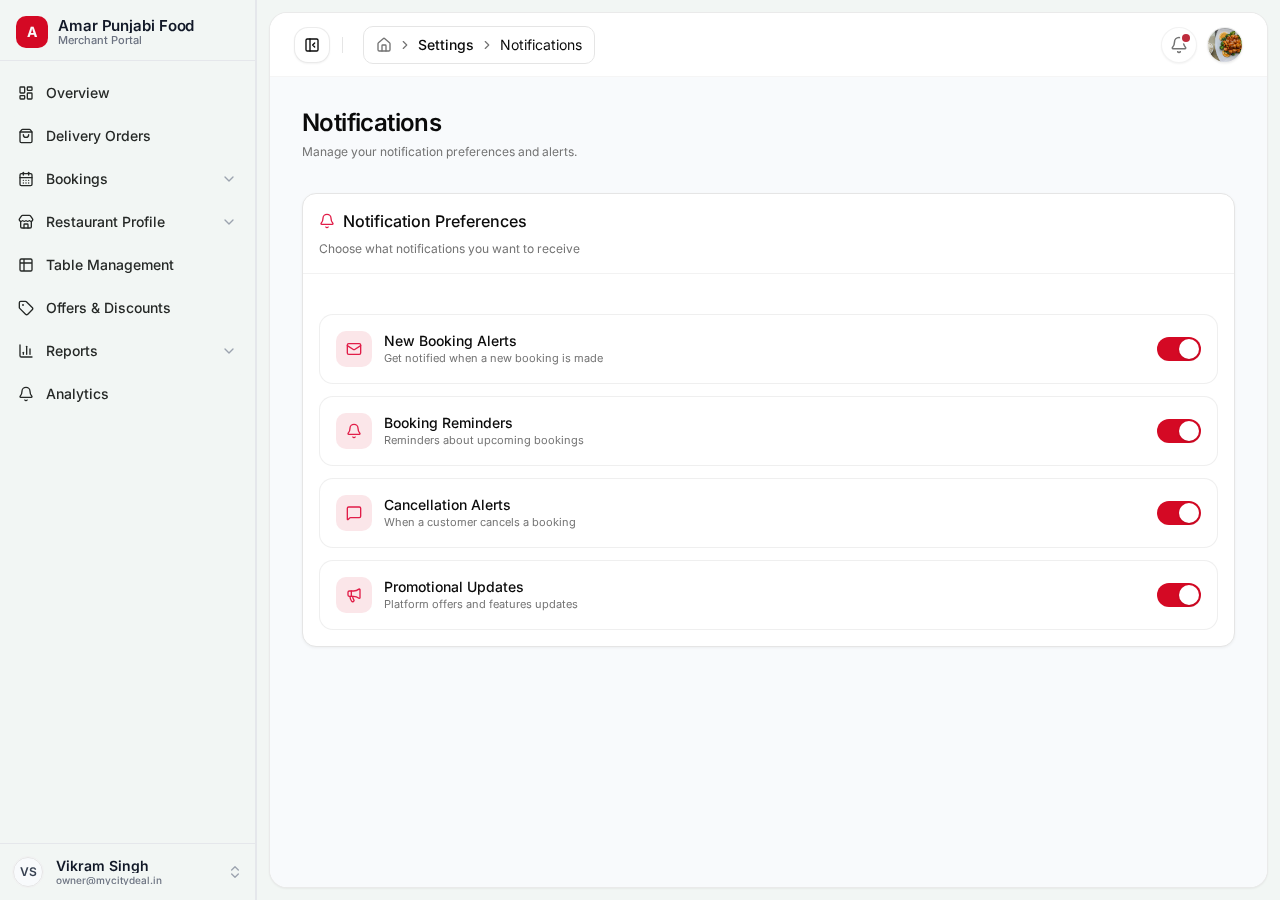Click the Reports bar chart icon
Screen dimensions: 1280x900
click(x=26, y=351)
